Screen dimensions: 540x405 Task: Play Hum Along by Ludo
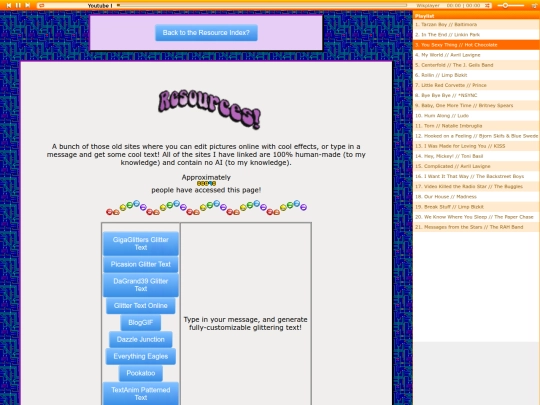click(476, 116)
